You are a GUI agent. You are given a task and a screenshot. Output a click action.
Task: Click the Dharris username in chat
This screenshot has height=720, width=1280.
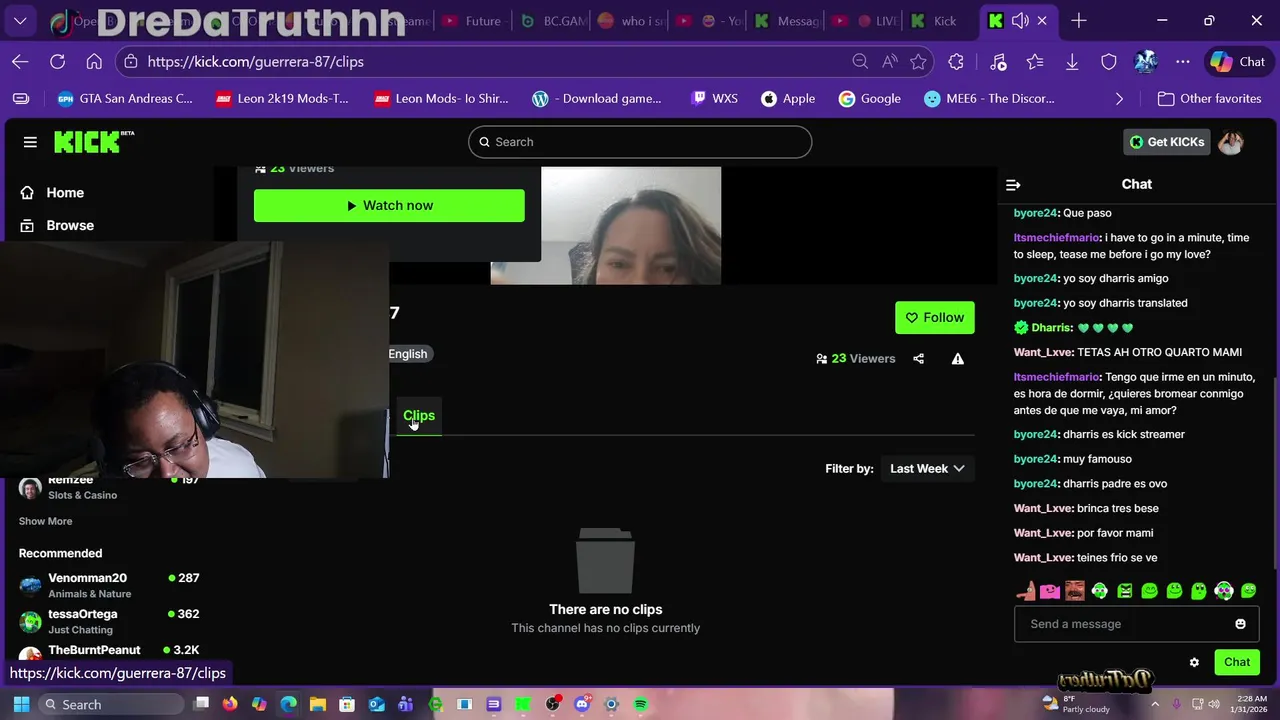pyautogui.click(x=1051, y=328)
